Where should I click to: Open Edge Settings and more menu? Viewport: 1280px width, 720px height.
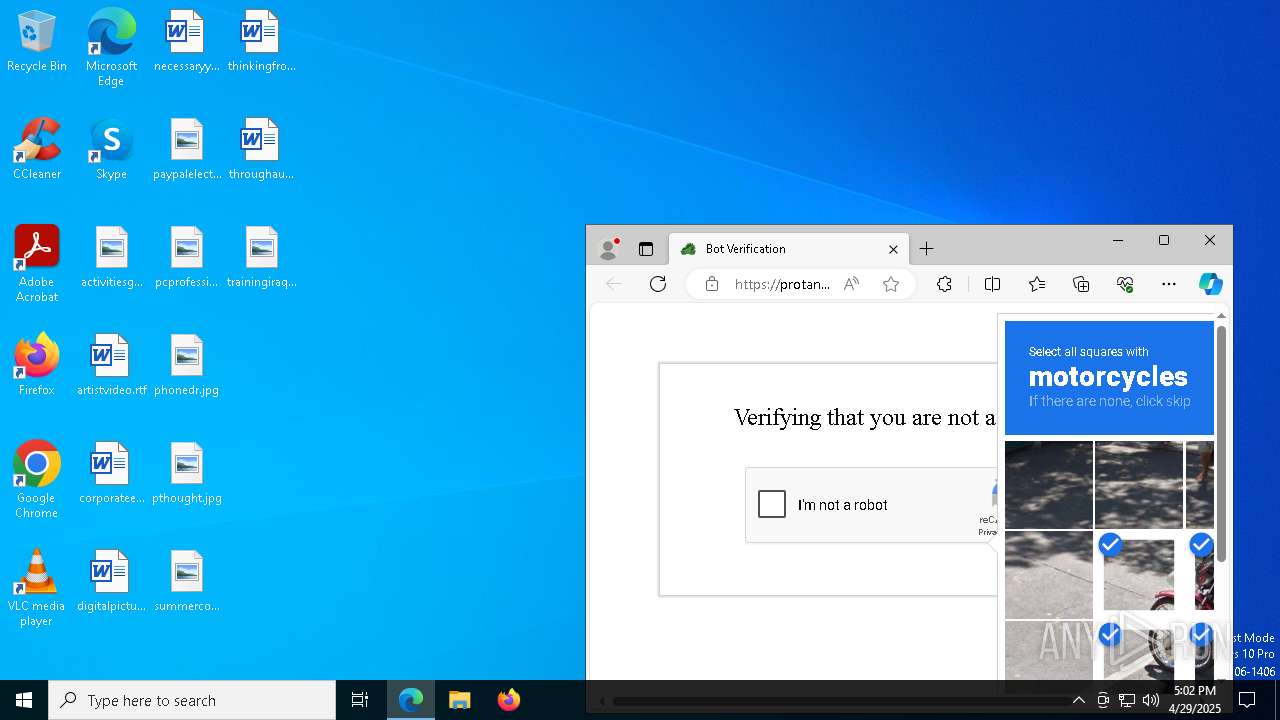(x=1169, y=284)
